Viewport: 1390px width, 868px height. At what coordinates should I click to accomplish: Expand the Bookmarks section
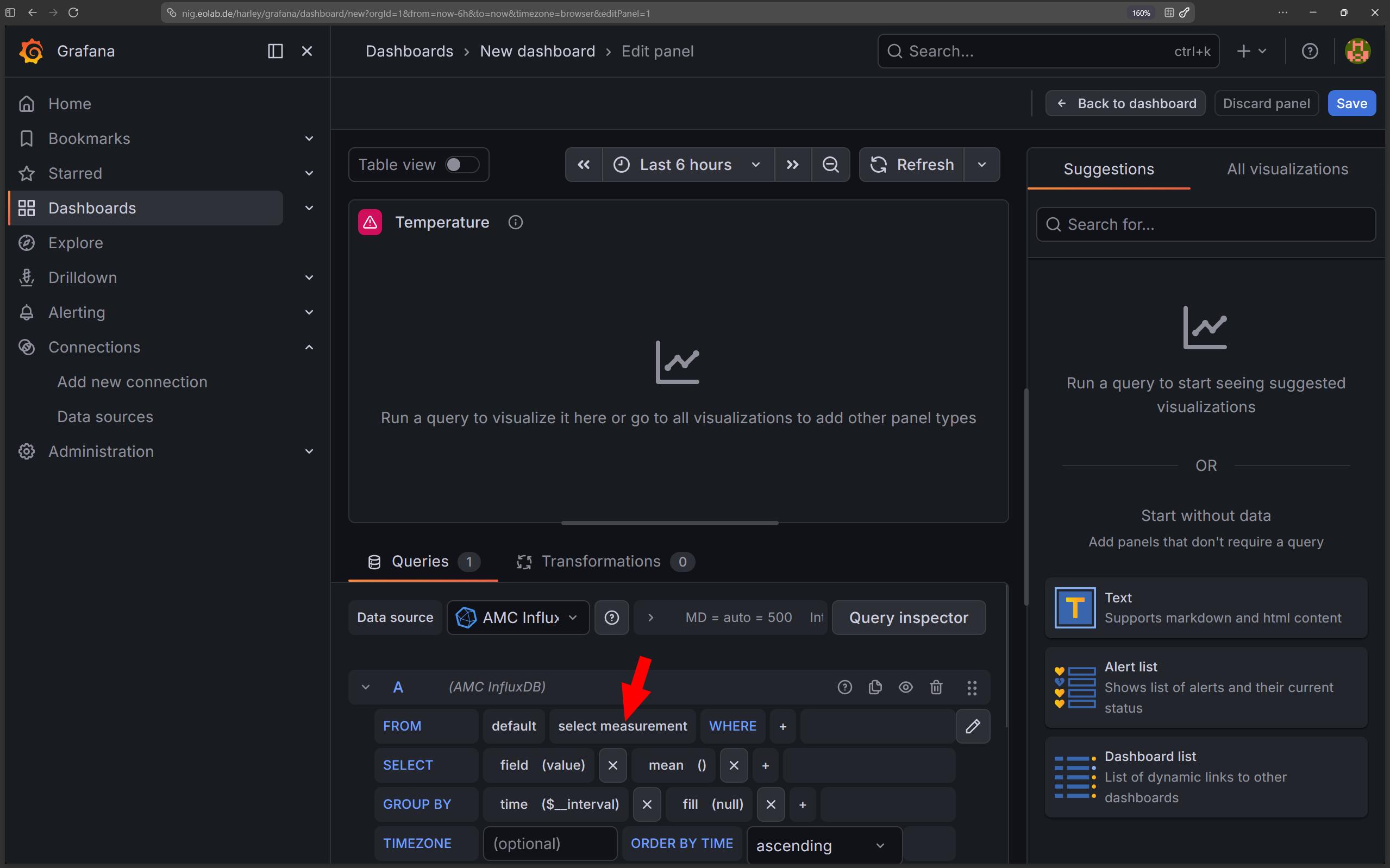click(x=309, y=139)
